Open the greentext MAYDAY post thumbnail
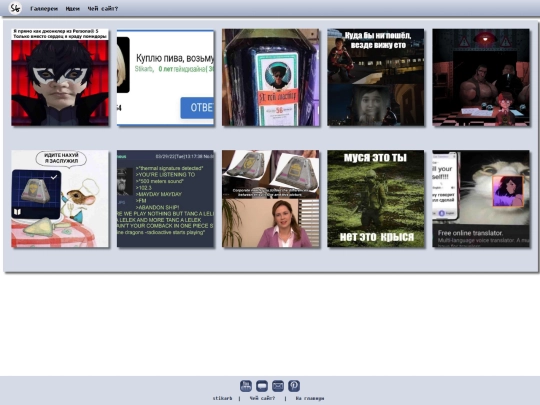The width and height of the screenshot is (540, 405). 165,199
